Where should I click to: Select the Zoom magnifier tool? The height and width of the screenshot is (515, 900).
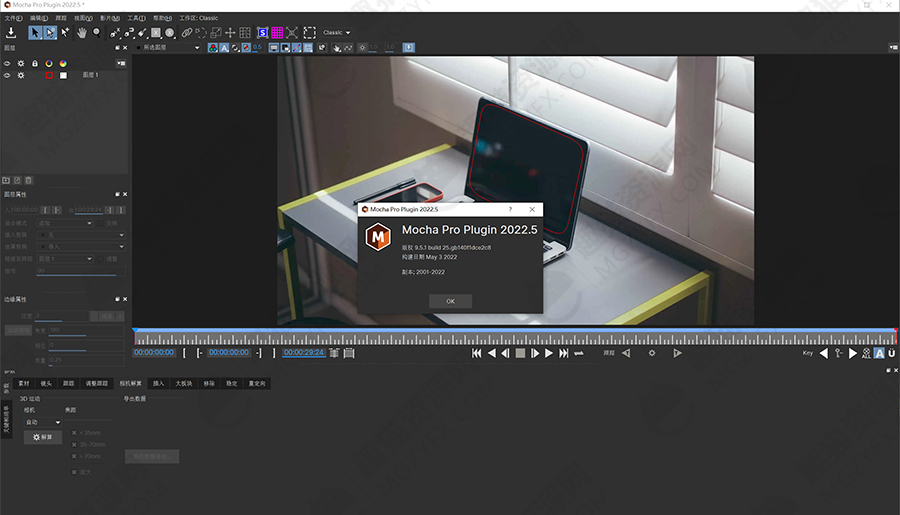click(97, 33)
